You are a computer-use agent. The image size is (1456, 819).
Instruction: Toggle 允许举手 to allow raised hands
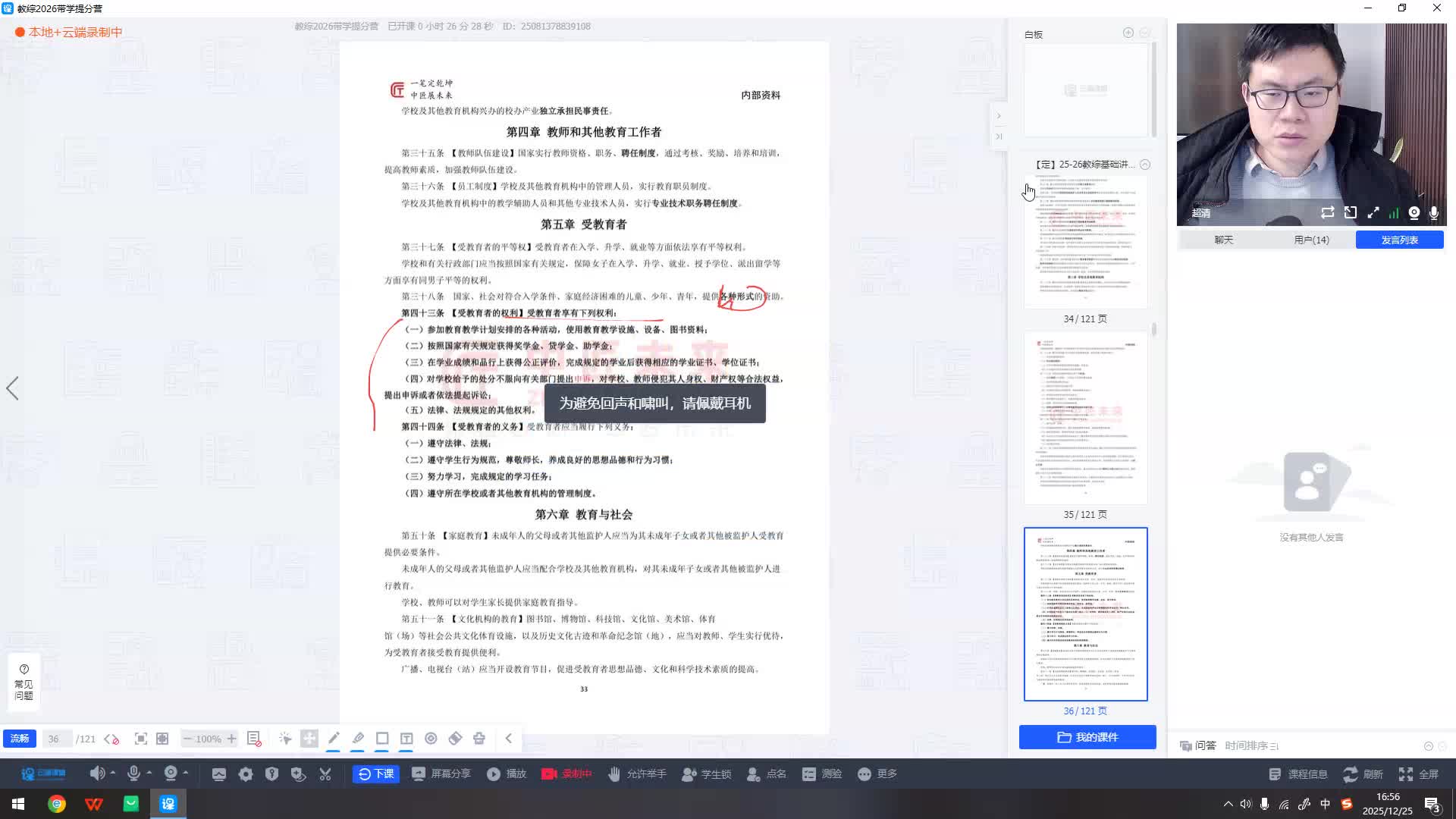click(637, 773)
